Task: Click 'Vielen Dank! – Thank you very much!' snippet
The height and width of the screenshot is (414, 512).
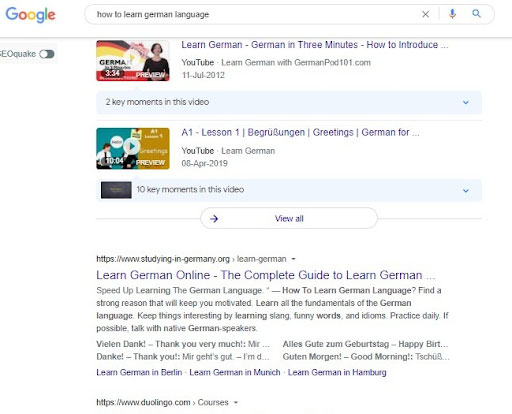Action: (170, 344)
